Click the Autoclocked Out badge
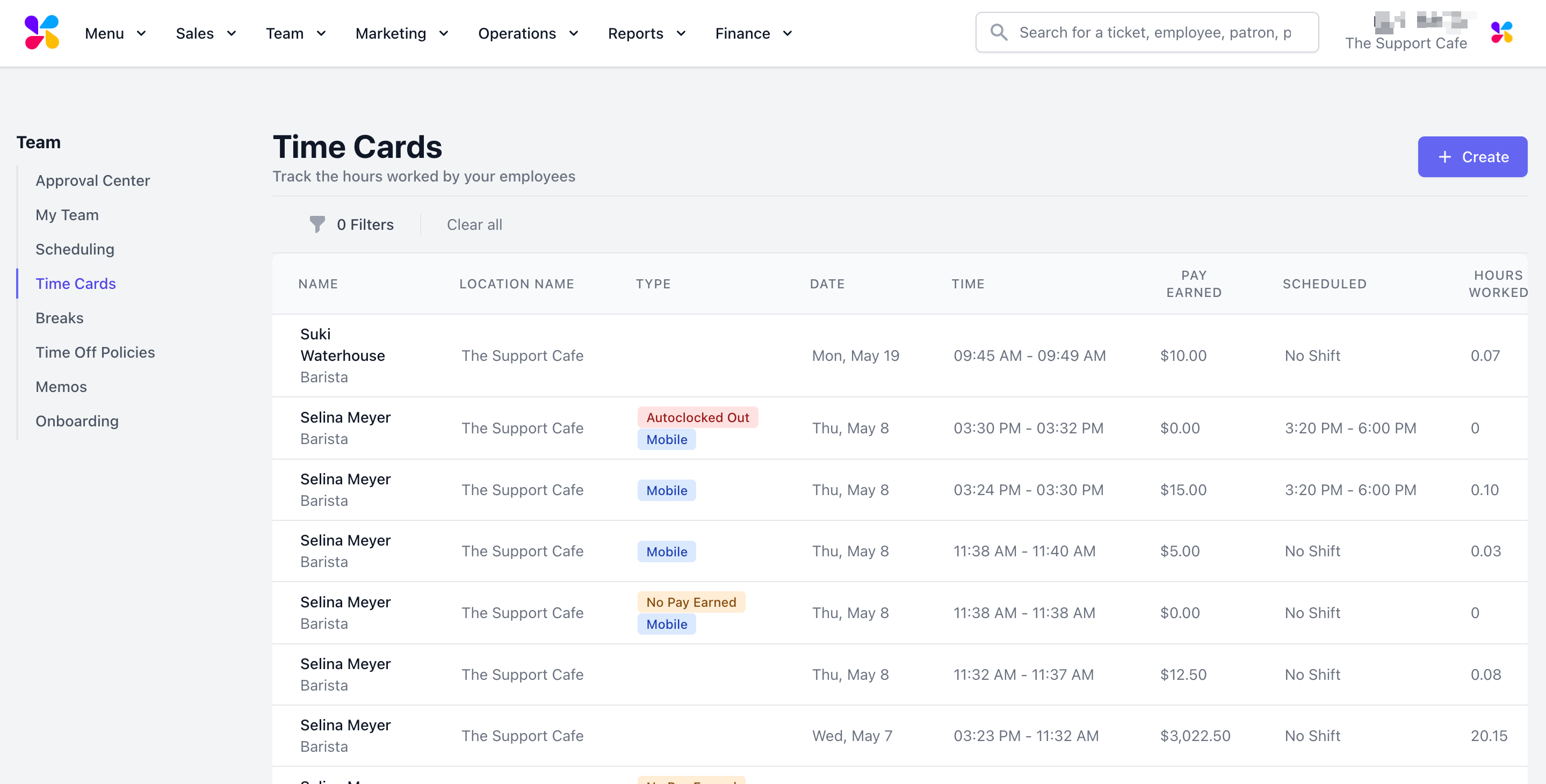This screenshot has width=1546, height=784. (x=697, y=417)
